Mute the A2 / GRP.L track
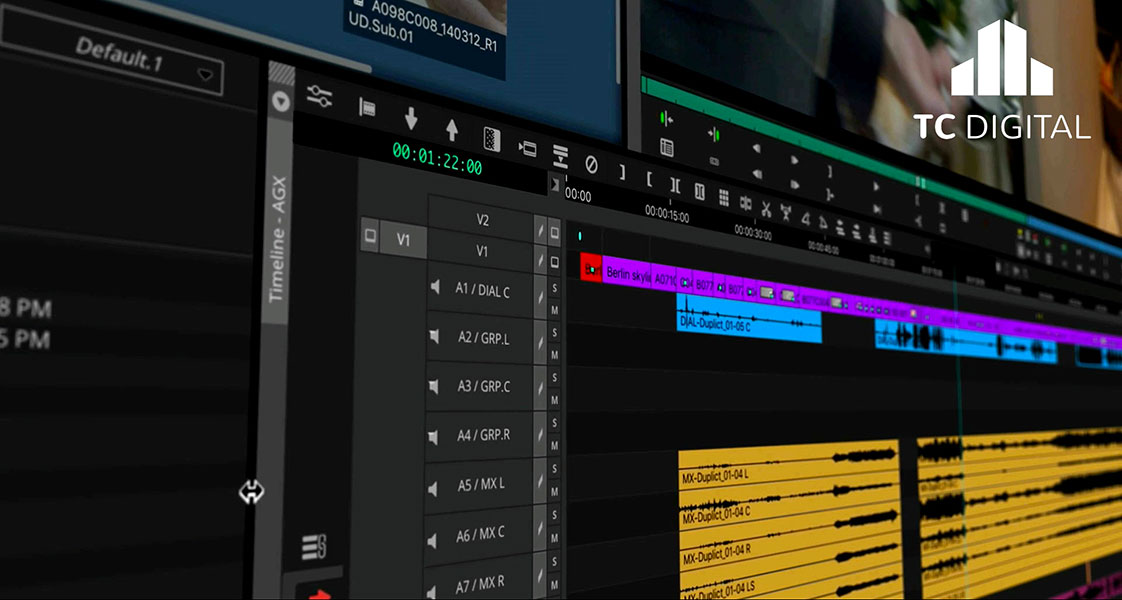The image size is (1122, 600). [x=555, y=355]
